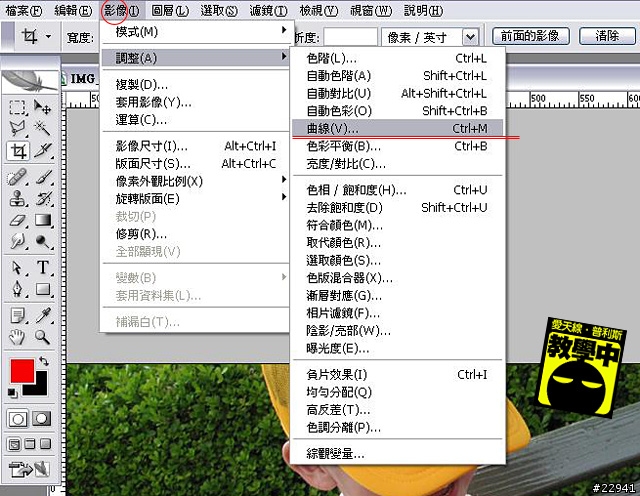The height and width of the screenshot is (496, 640).
Task: Switch to Full Screen mode
Action: click(x=46, y=444)
